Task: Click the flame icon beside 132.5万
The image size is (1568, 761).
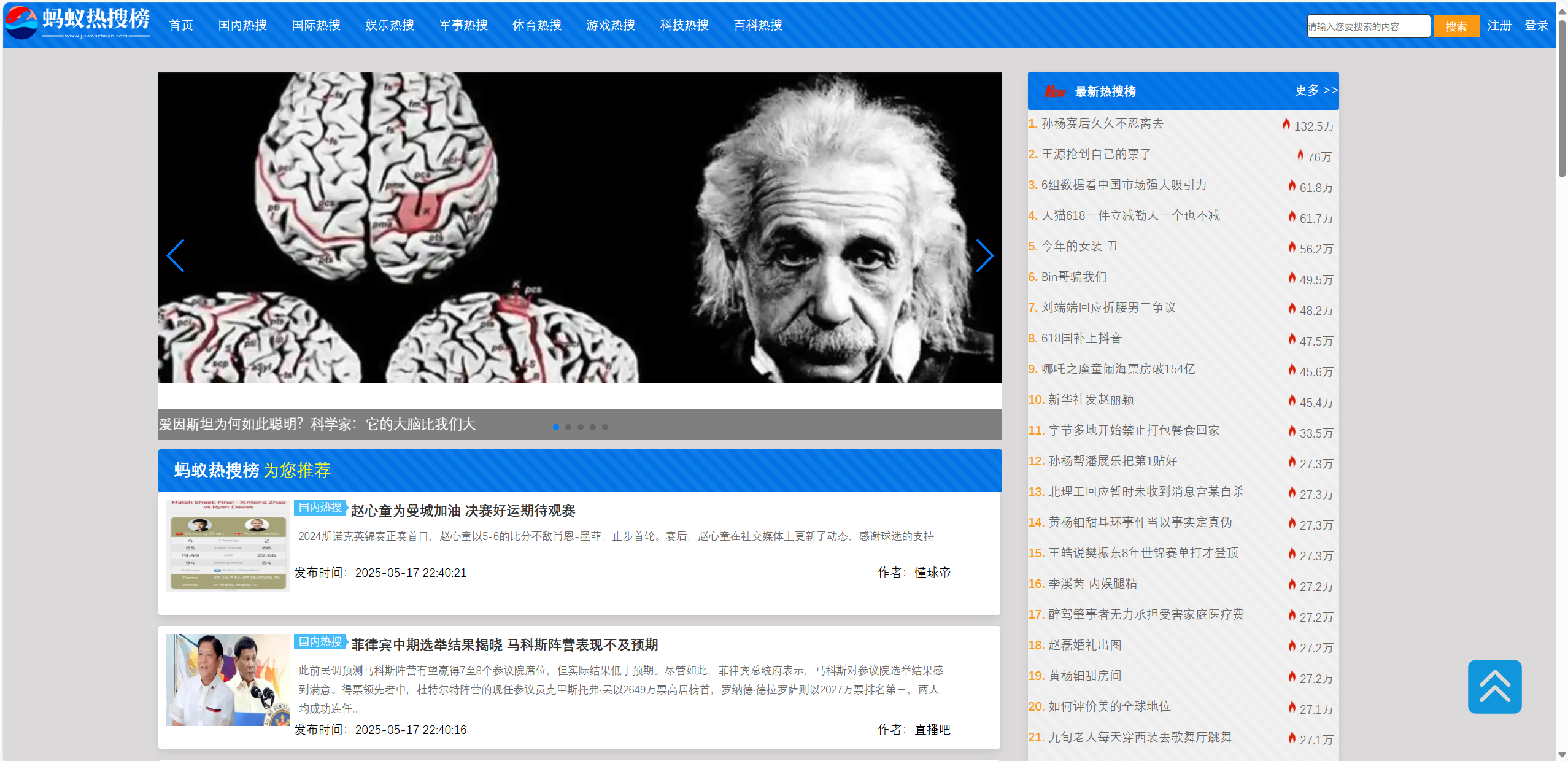Action: click(x=1287, y=125)
